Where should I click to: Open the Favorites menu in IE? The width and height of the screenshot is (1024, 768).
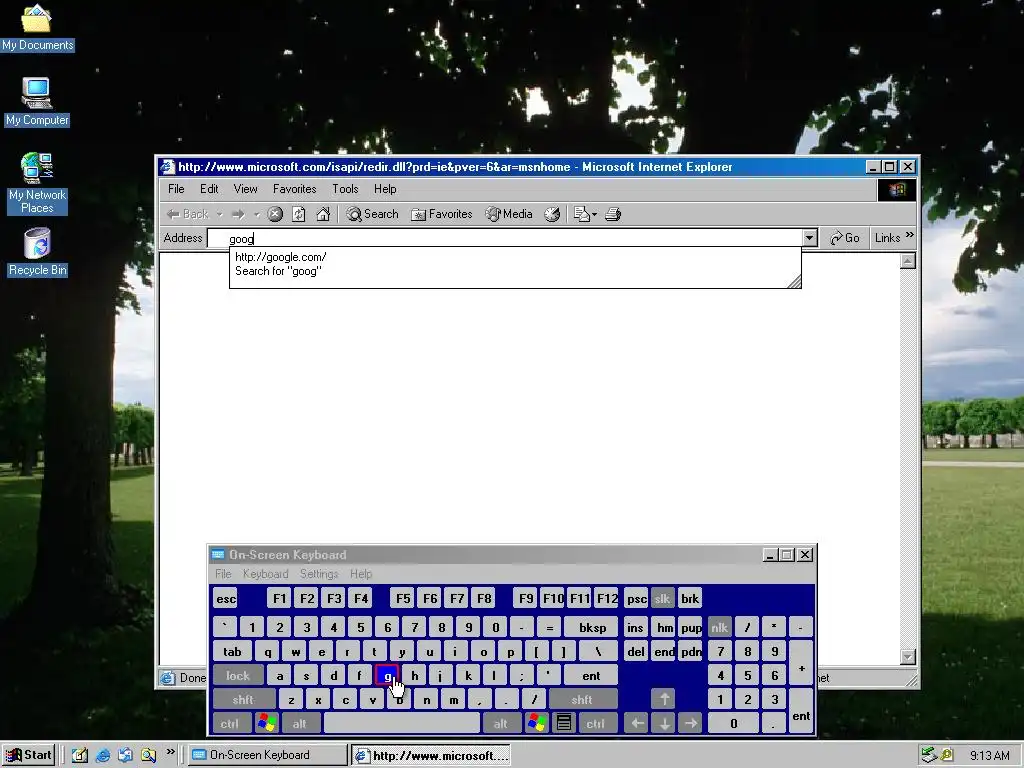click(x=295, y=189)
